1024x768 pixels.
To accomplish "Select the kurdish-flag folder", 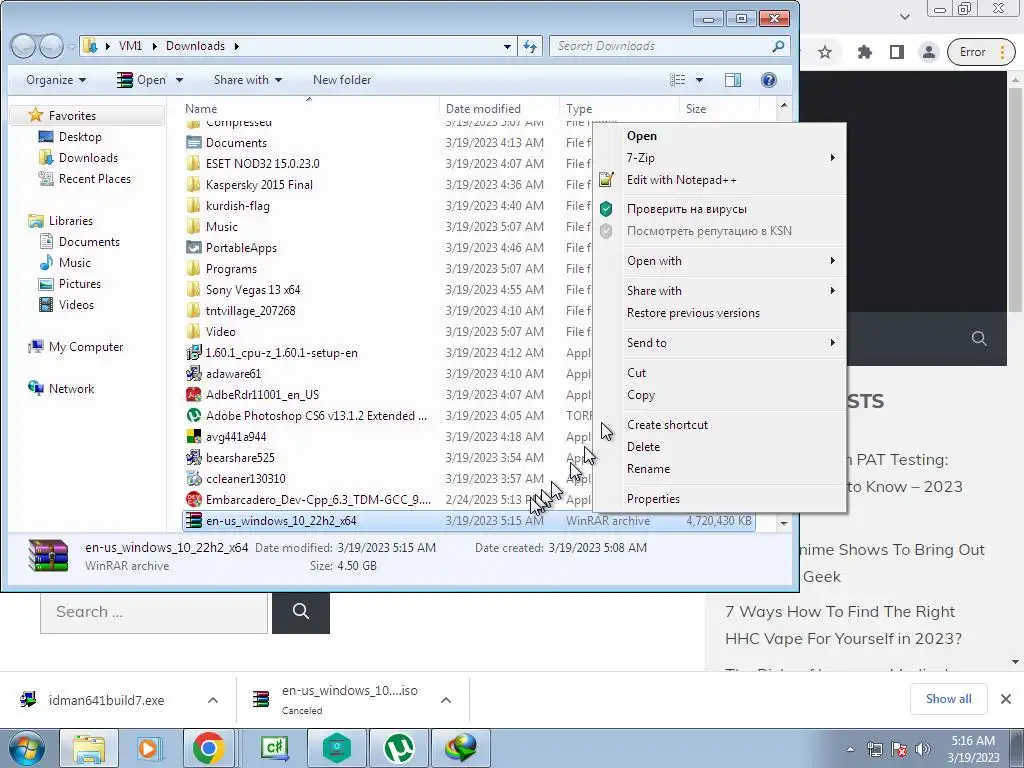I will 237,206.
